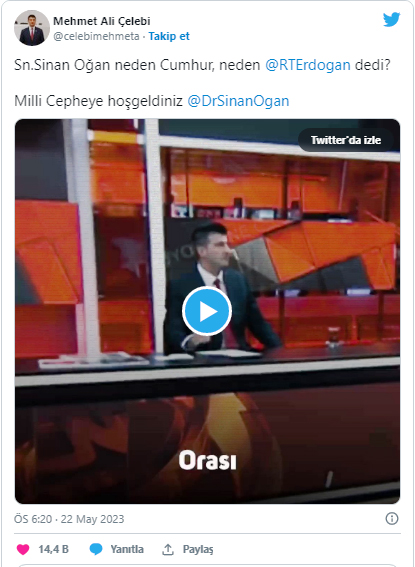Click the Twitter bird logo icon
The height and width of the screenshot is (567, 415).
[x=392, y=19]
